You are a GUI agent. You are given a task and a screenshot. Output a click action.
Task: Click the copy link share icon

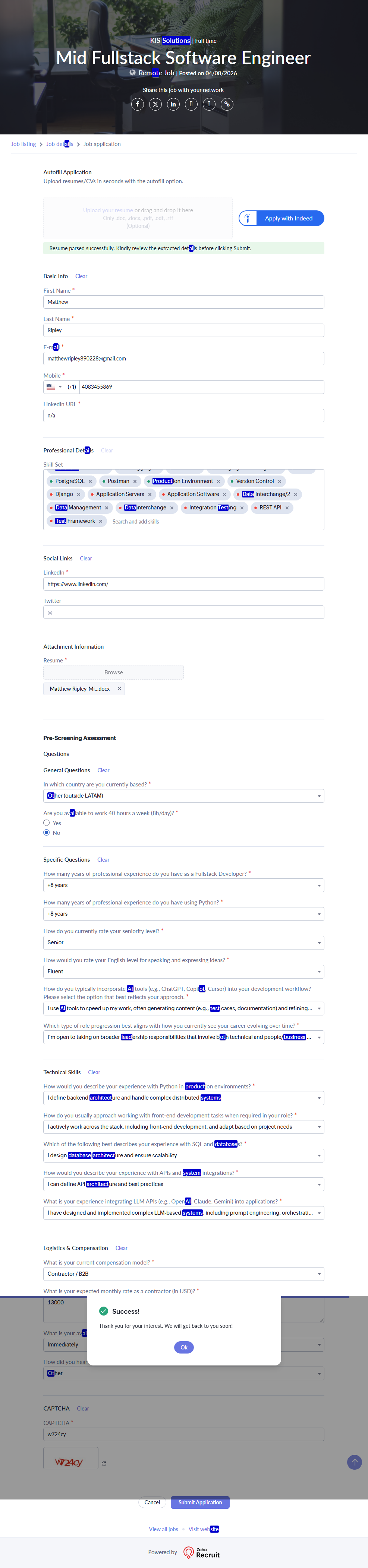[x=227, y=104]
